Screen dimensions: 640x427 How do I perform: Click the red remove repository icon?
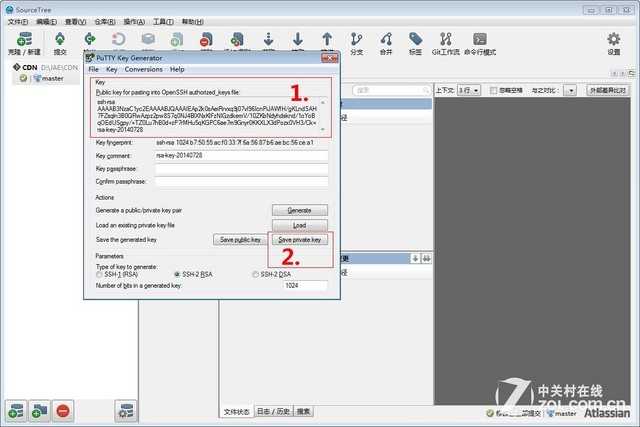63,410
